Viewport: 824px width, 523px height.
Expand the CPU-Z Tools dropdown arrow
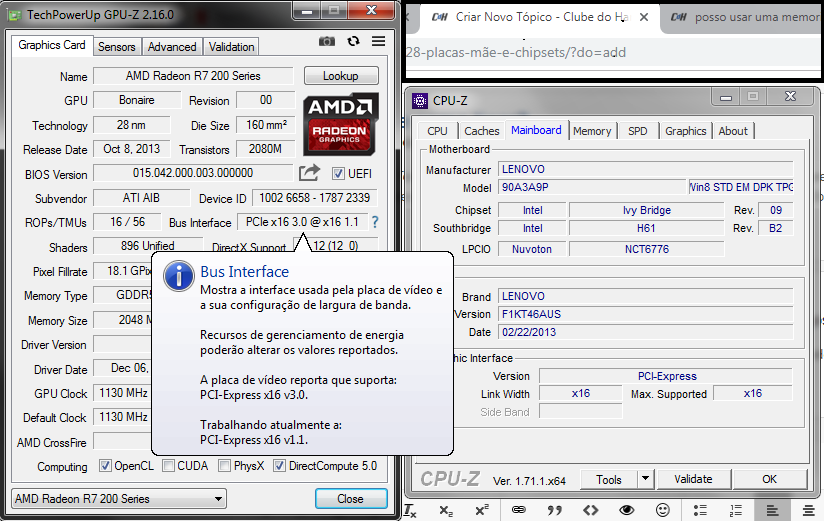[645, 479]
